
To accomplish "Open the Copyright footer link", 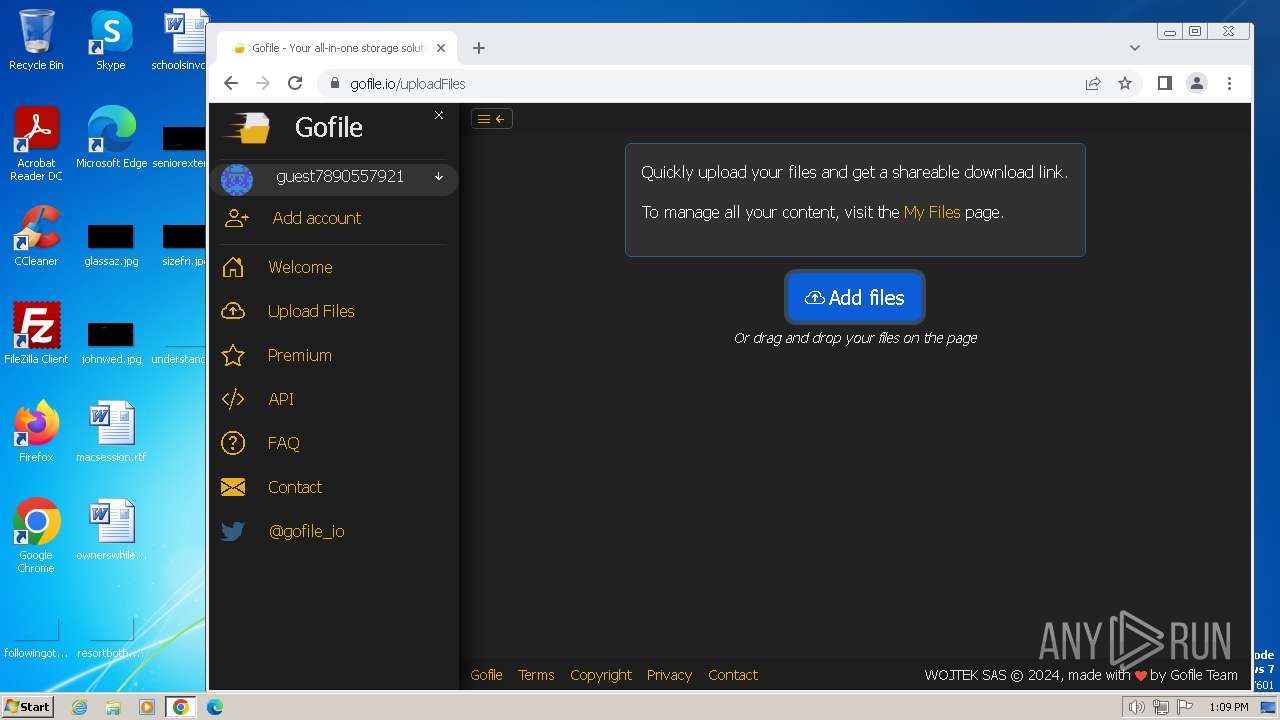I will (601, 675).
